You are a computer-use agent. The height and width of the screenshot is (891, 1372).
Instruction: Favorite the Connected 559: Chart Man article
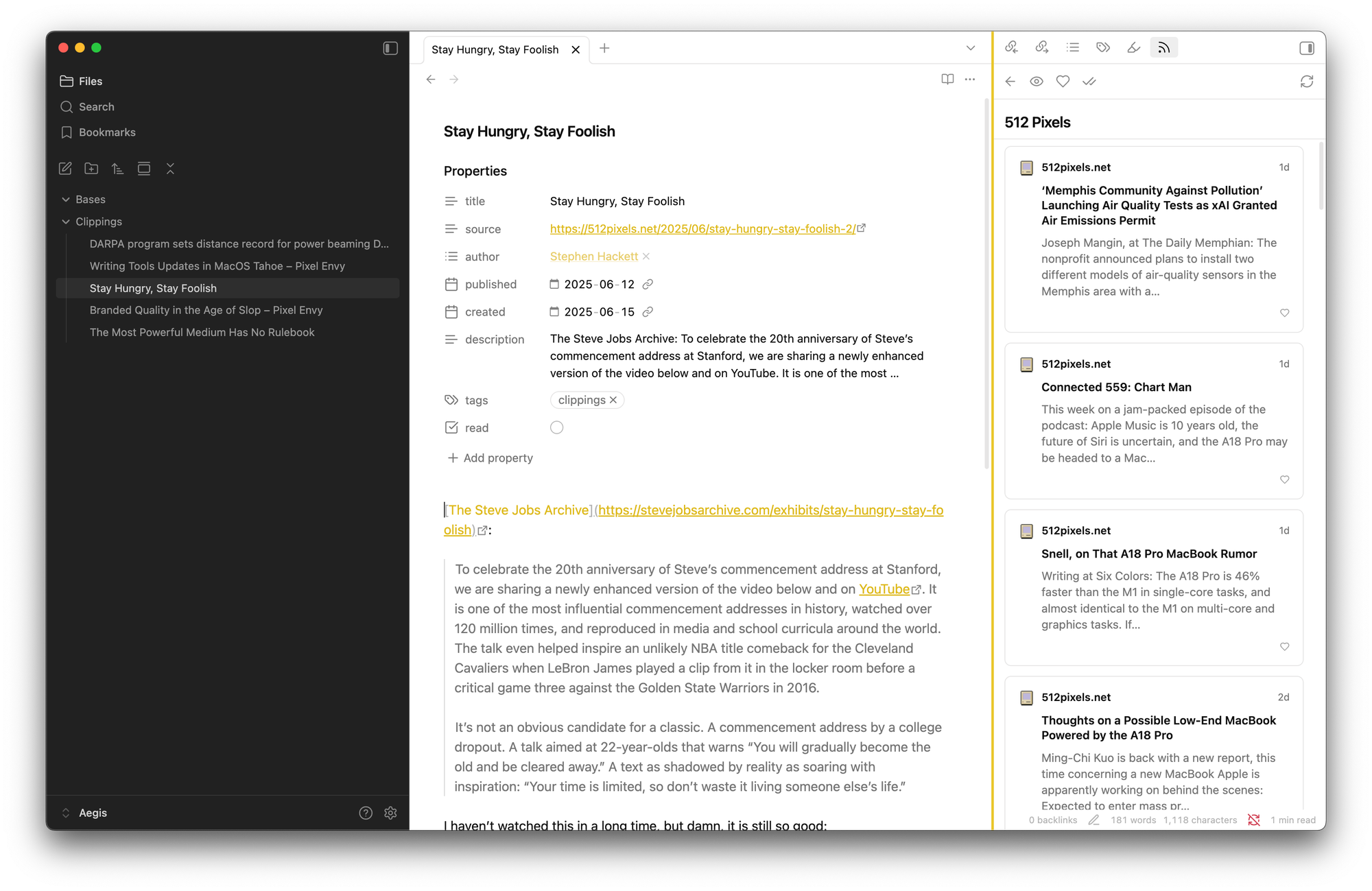(x=1285, y=479)
